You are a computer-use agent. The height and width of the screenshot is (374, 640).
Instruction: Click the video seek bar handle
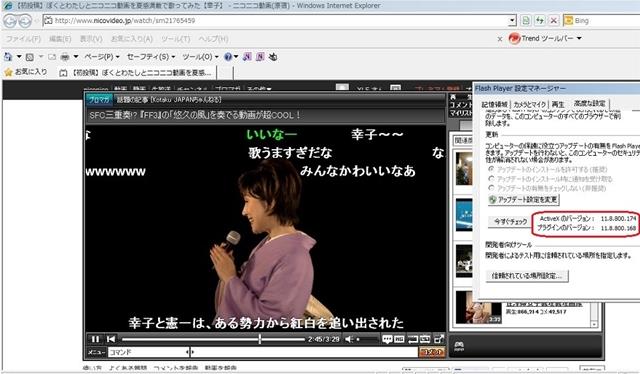pos(260,339)
